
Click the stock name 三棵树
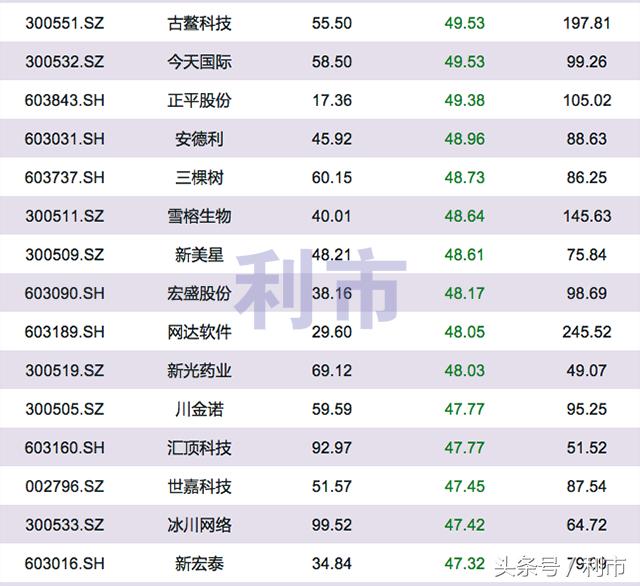click(x=199, y=178)
